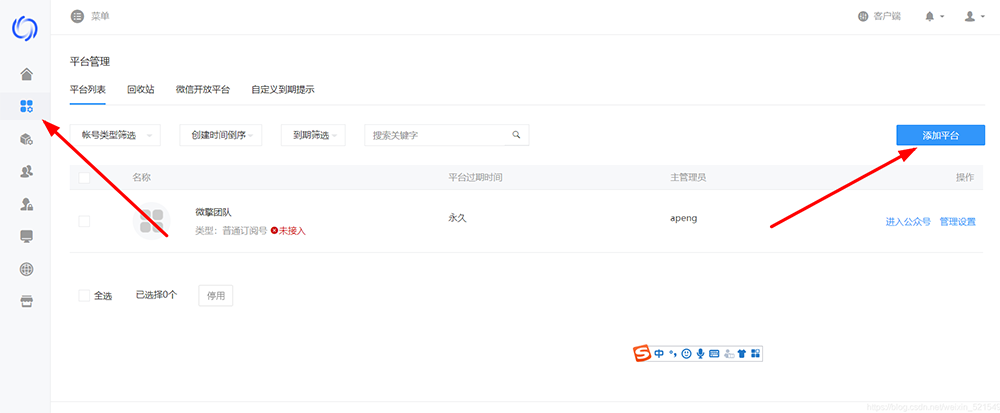Viewport: 1000px width, 413px height.
Task: Expand the 到期筛选 dropdown
Action: click(x=312, y=135)
